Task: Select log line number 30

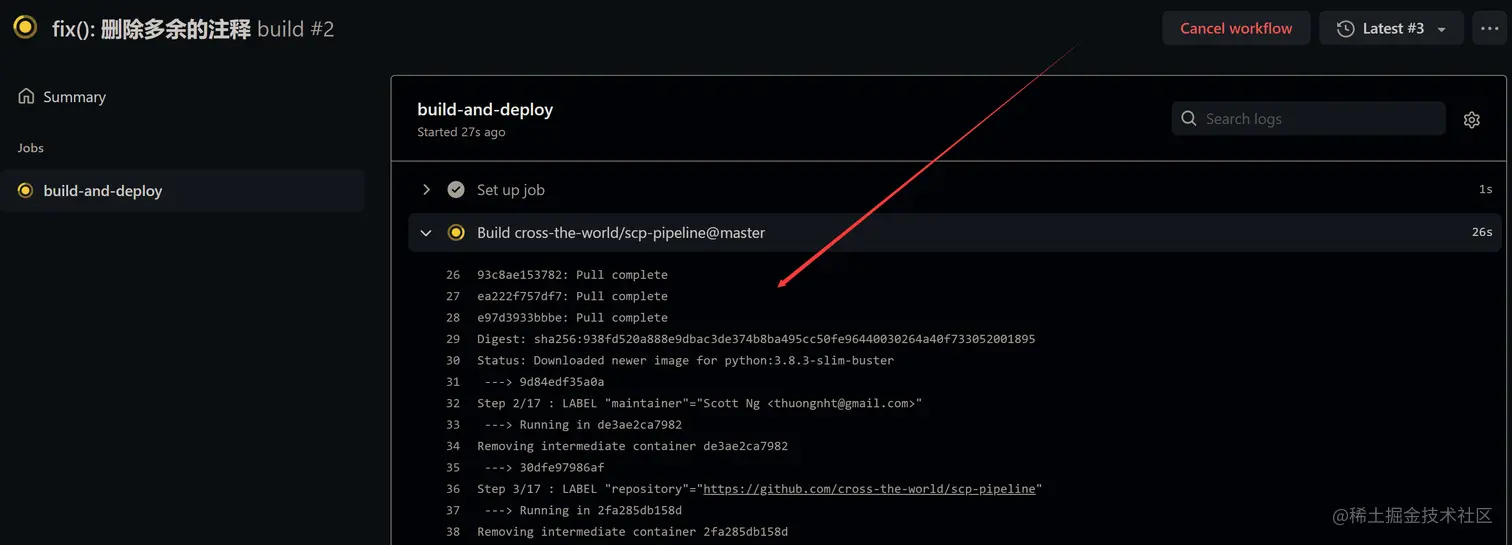Action: pos(453,360)
